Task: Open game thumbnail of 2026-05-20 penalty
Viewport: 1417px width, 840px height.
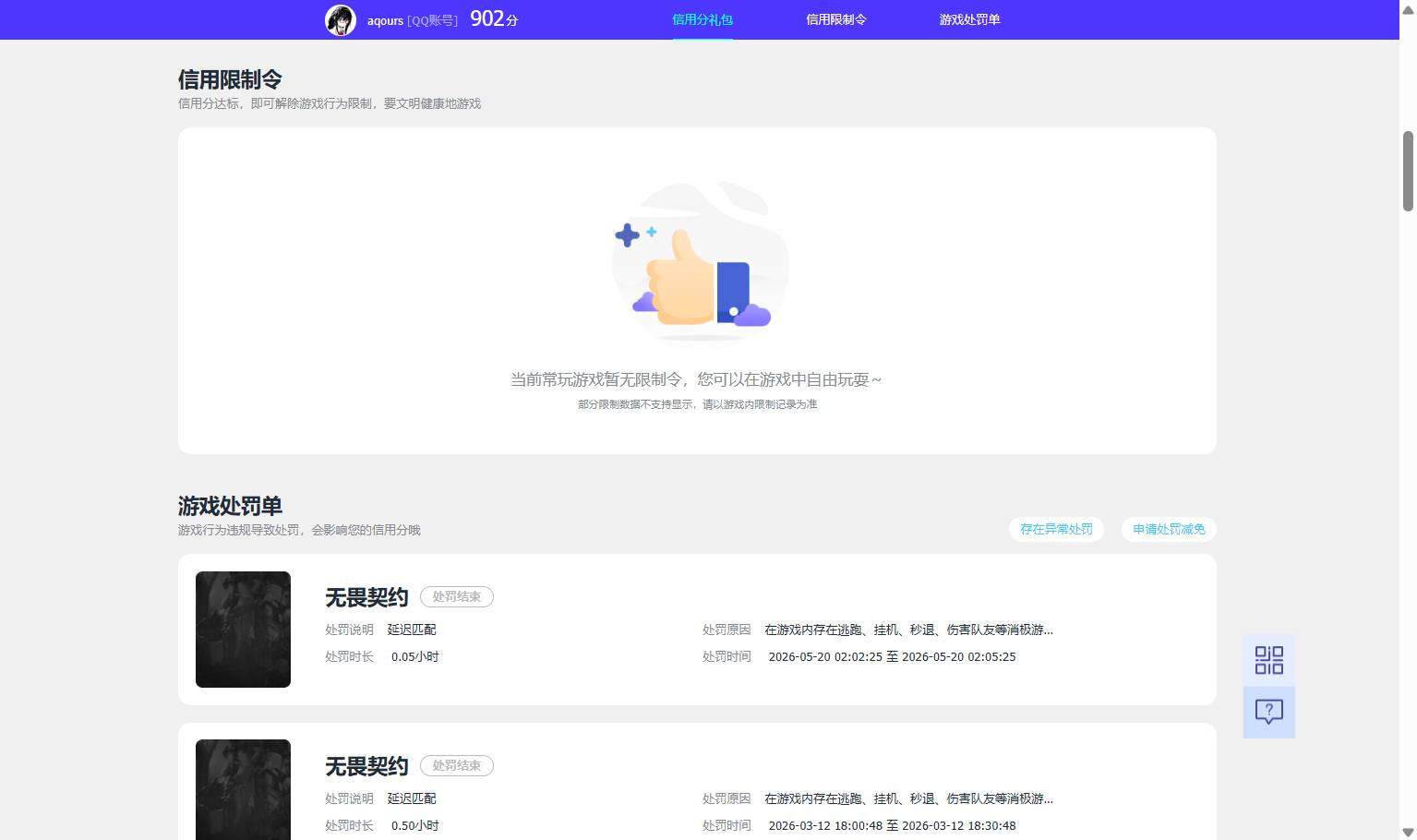Action: 243,630
